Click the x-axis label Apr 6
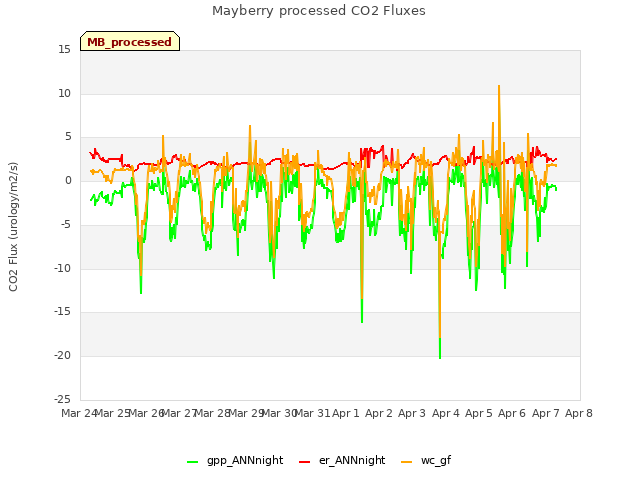Screen dimensions: 640x480 pos(512,413)
